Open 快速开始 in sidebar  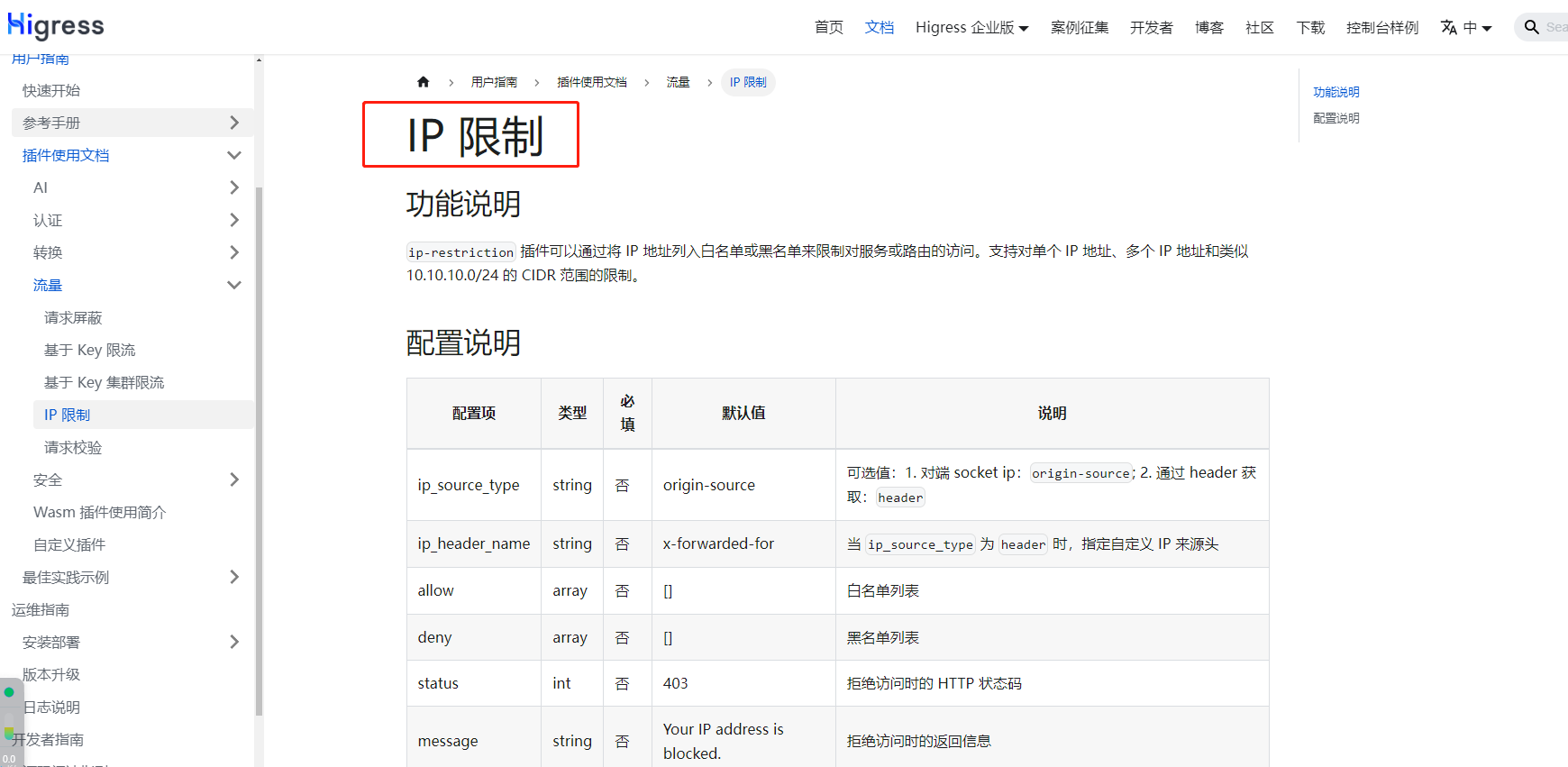(x=51, y=90)
